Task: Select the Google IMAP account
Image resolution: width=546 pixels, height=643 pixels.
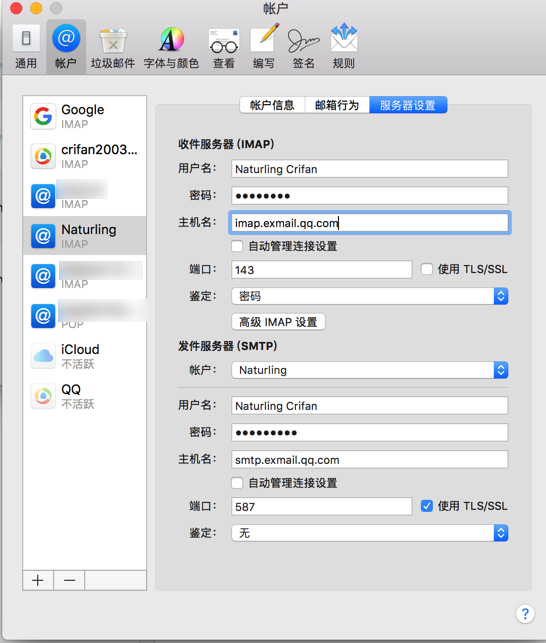Action: click(x=85, y=116)
